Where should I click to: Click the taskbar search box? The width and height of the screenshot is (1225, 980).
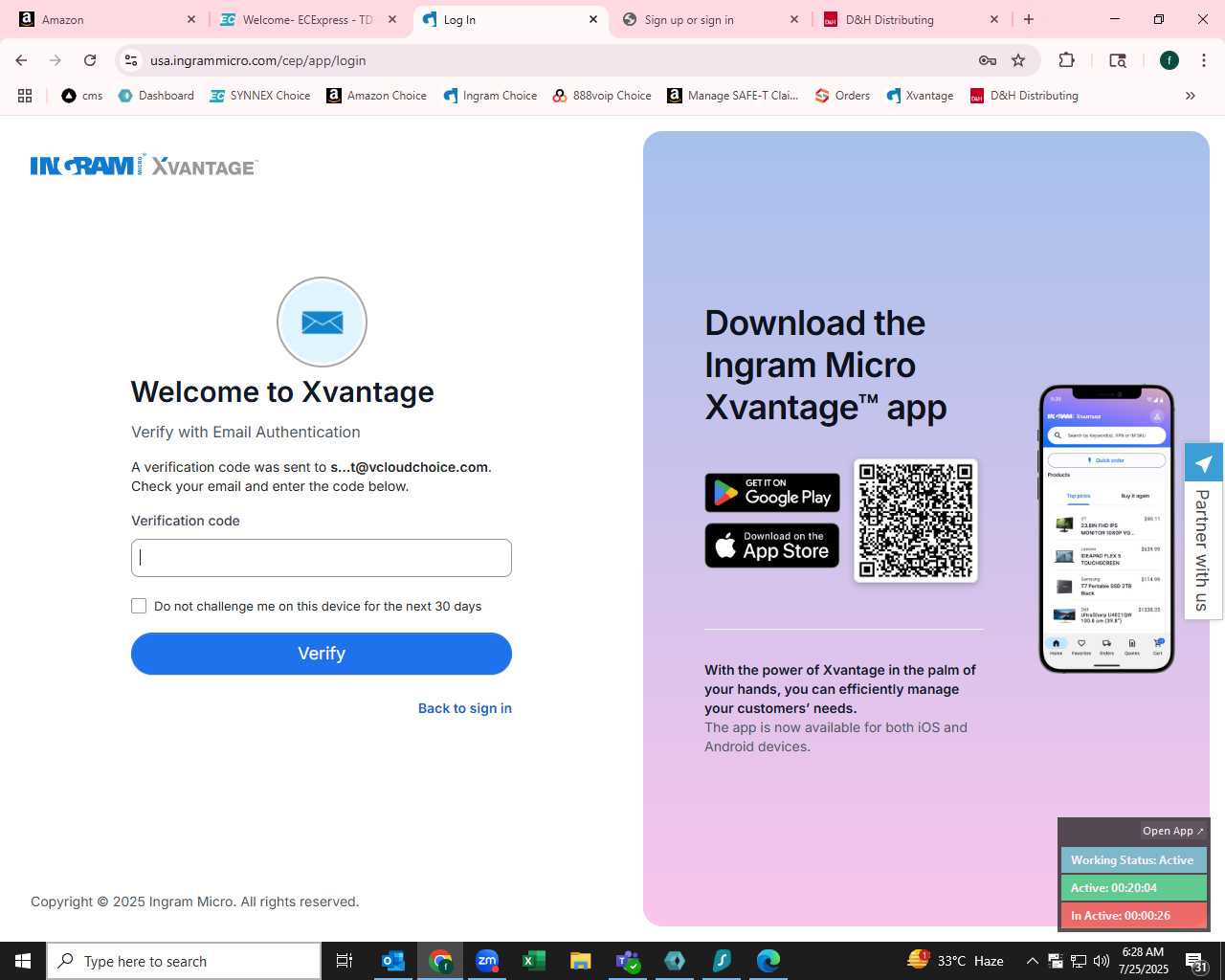pyautogui.click(x=184, y=961)
